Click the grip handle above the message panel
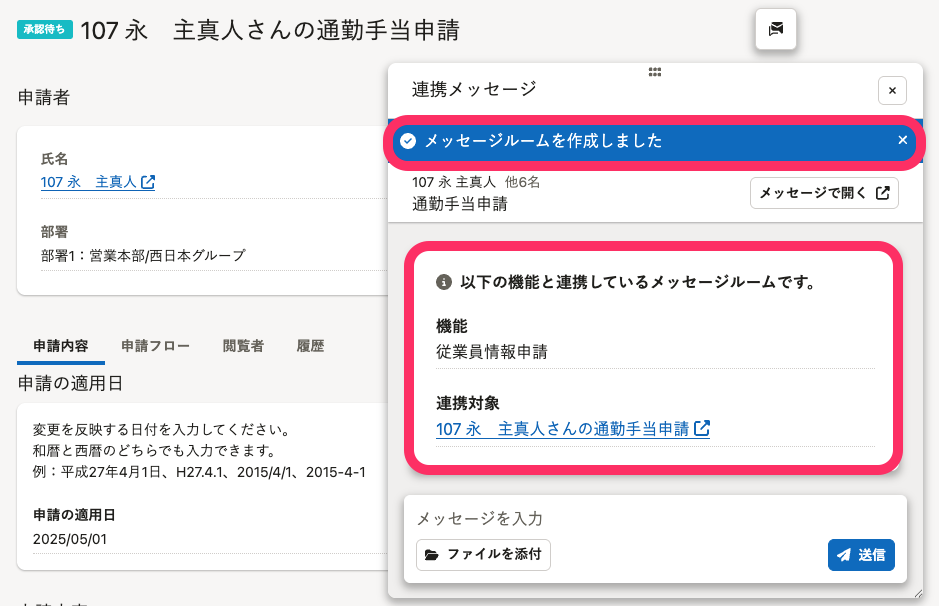Screen dimensions: 939x606 pyautogui.click(x=655, y=72)
